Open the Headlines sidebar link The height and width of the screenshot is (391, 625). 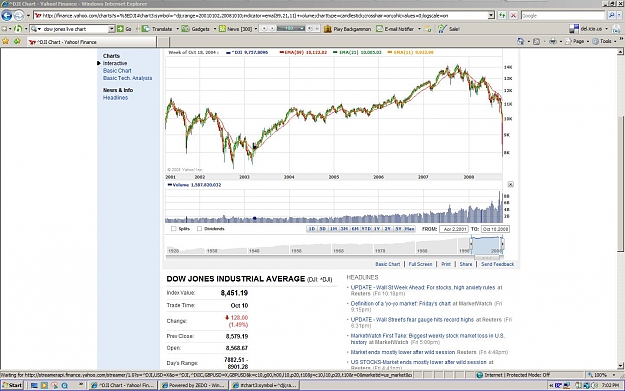[115, 98]
